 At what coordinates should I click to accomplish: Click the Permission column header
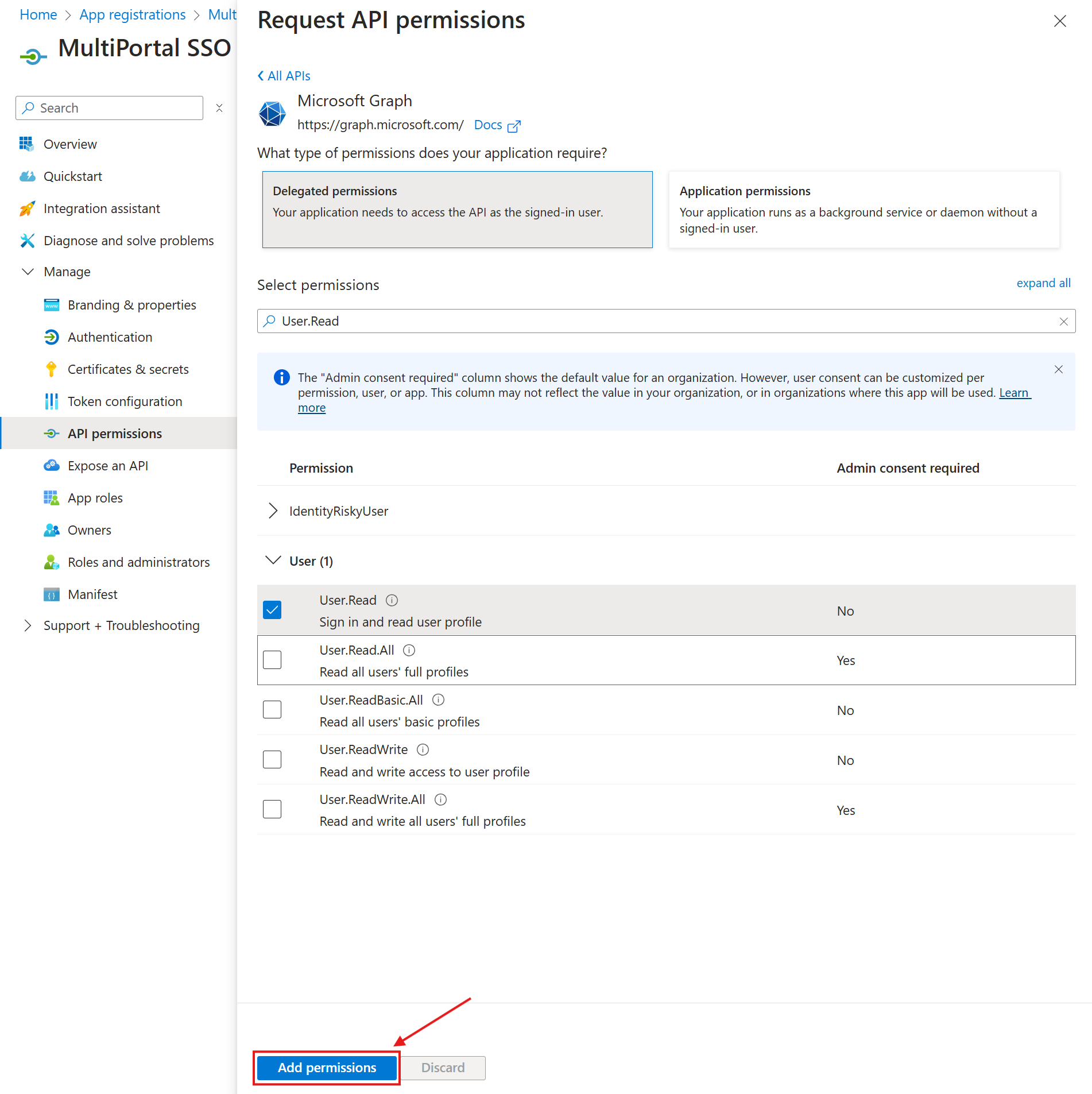tap(321, 468)
